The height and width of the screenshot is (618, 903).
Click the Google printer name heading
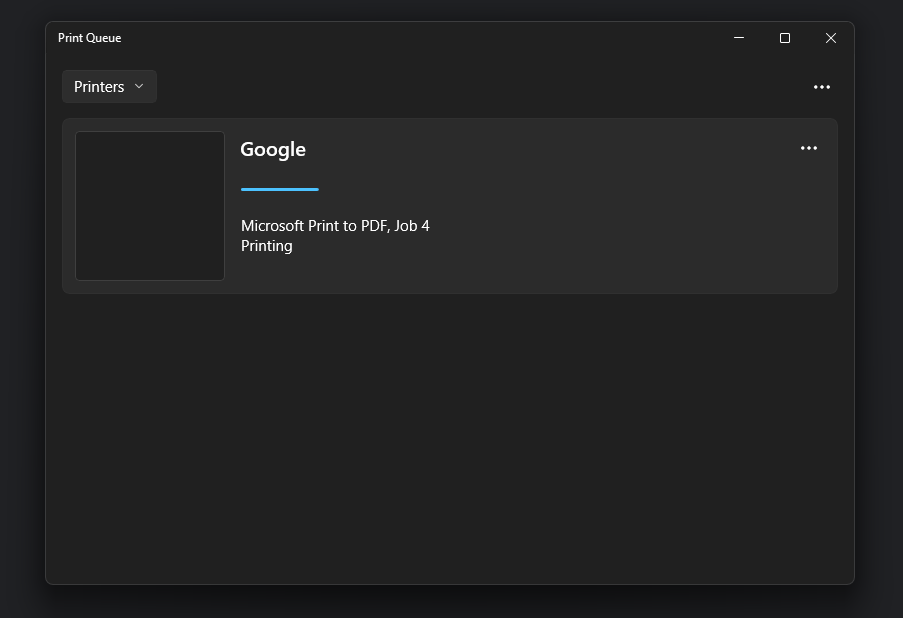[273, 149]
